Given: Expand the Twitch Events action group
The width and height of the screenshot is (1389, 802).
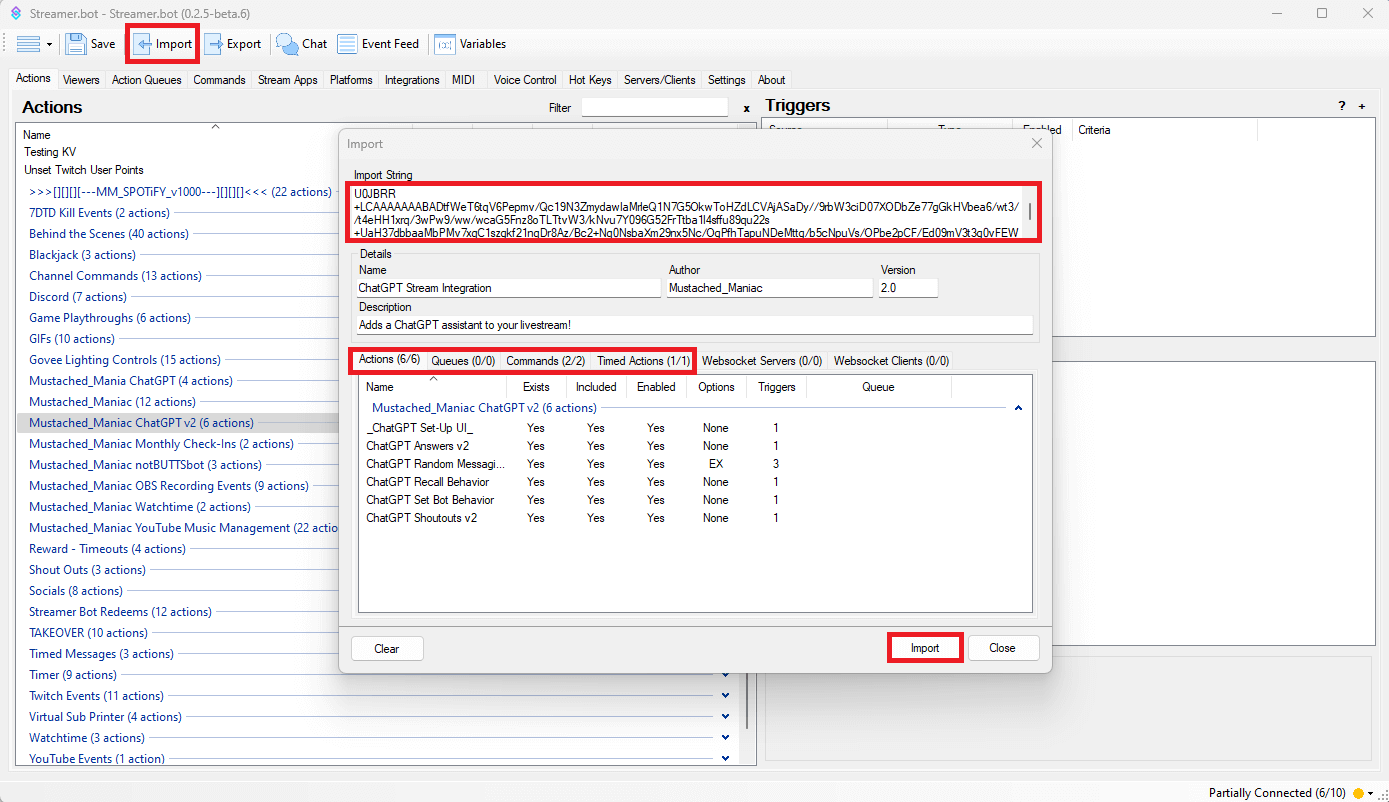Looking at the screenshot, I should 726,696.
